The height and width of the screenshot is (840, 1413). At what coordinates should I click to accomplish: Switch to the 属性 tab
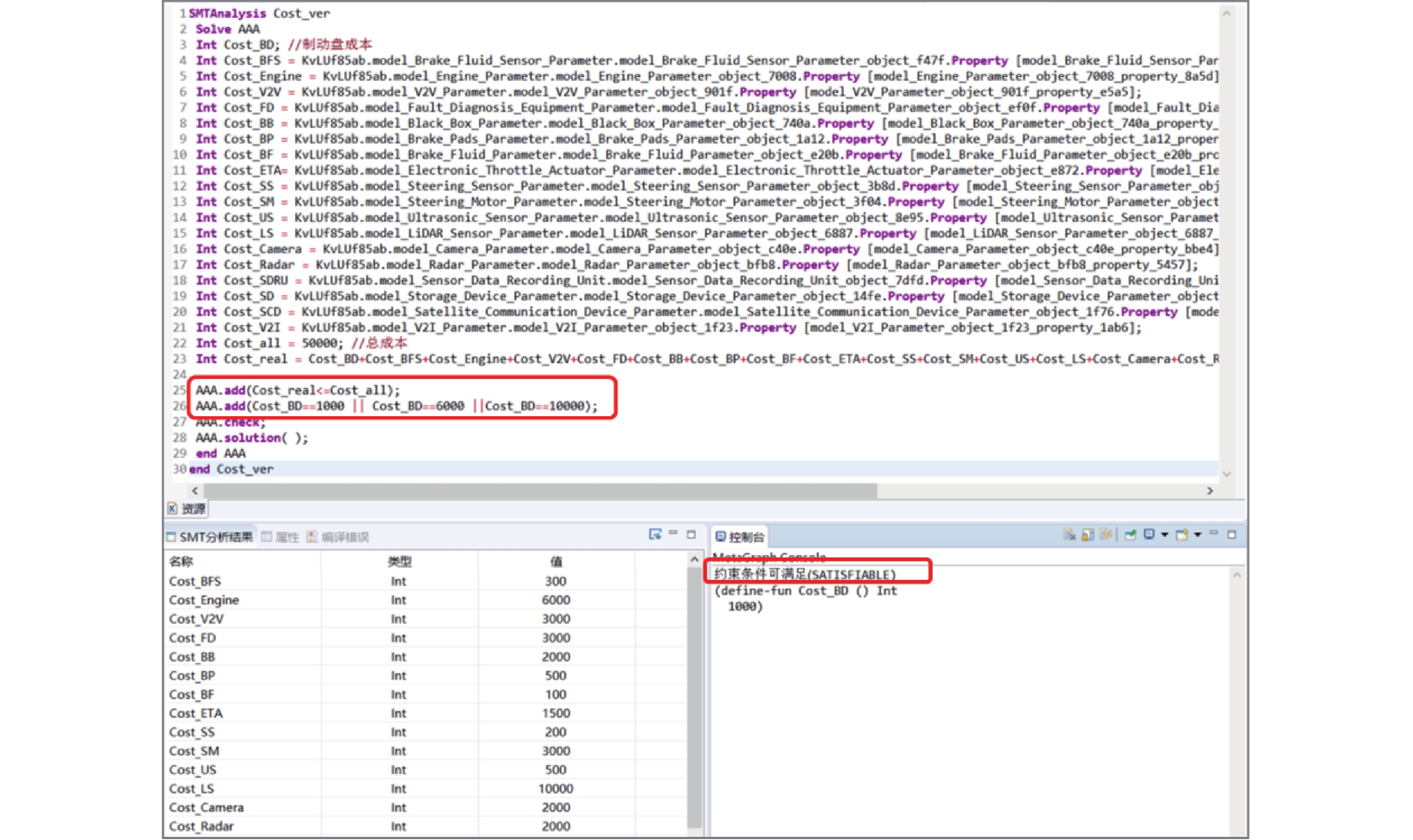[281, 536]
